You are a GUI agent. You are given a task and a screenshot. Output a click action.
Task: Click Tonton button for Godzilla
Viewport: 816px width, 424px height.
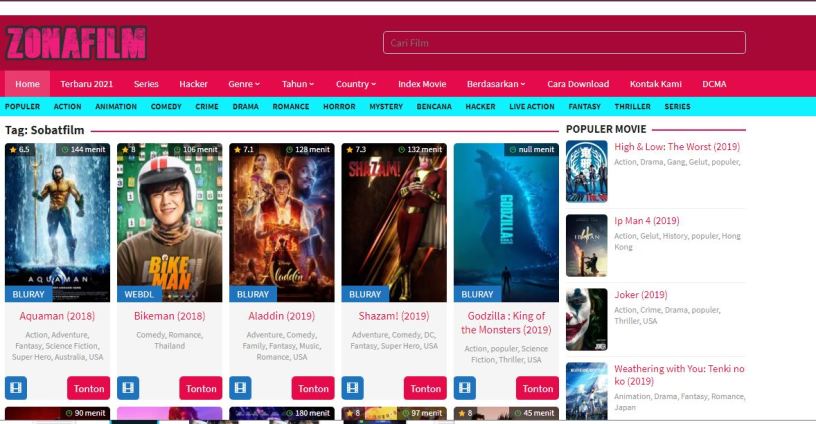click(x=538, y=388)
